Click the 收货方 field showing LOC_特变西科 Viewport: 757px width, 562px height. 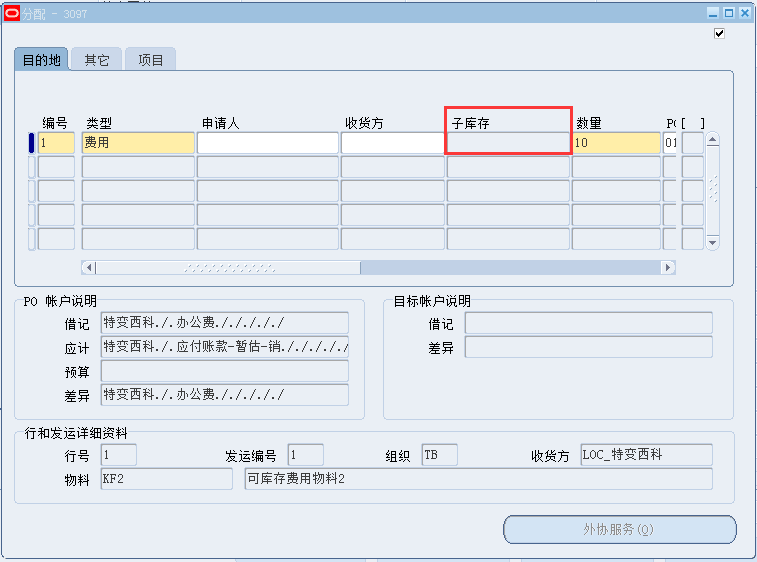point(646,455)
